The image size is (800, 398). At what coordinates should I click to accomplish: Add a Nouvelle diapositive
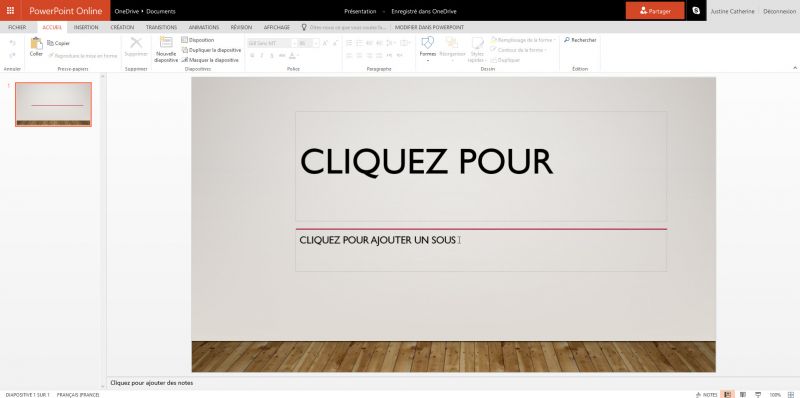[166, 49]
